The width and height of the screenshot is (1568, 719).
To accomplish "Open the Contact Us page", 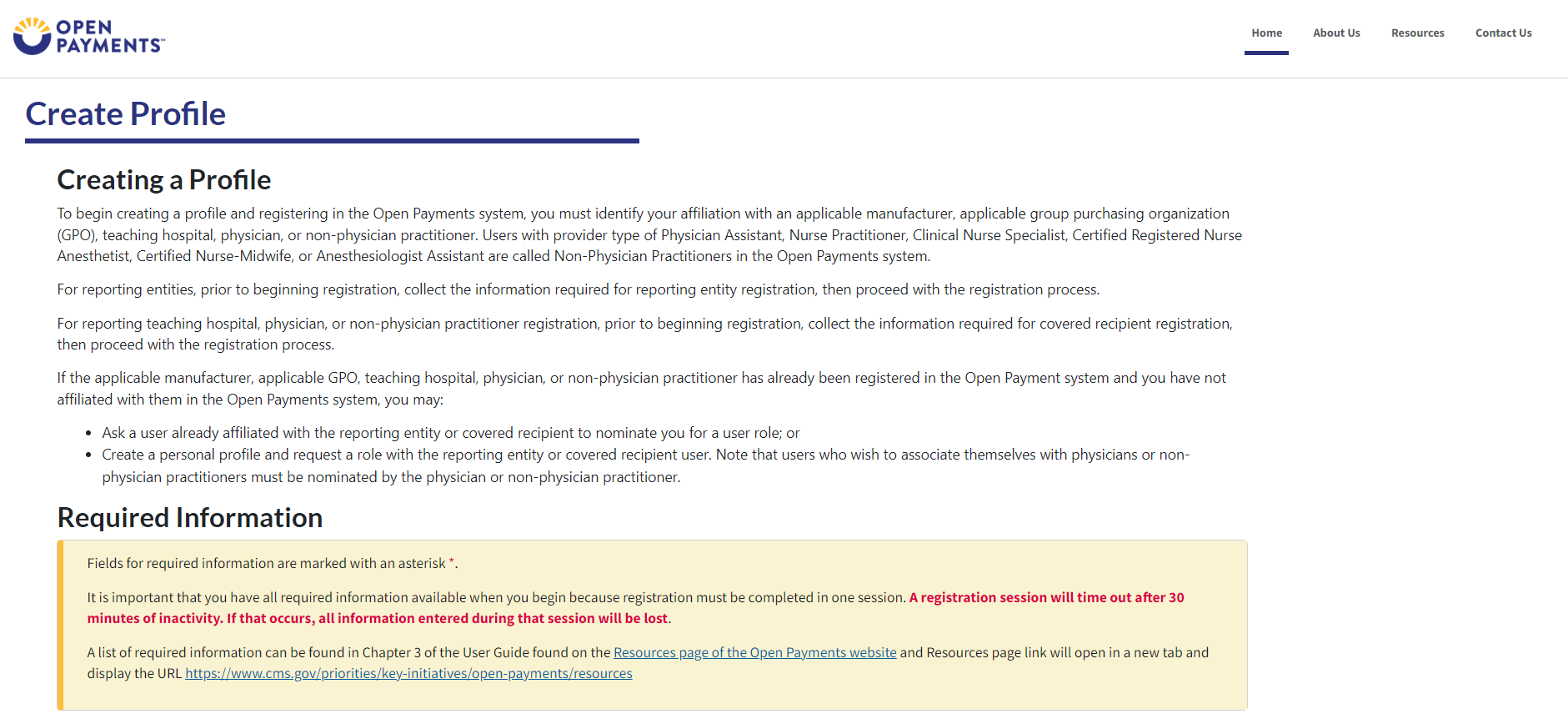I will click(x=1503, y=33).
